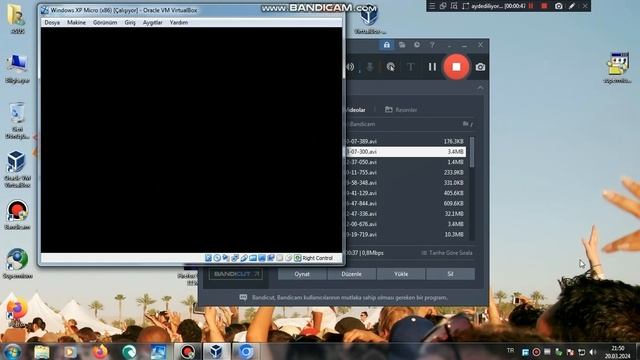Image resolution: width=640 pixels, height=360 pixels.
Task: Open the Yardım menu in VirtualBox
Action: pyautogui.click(x=179, y=22)
